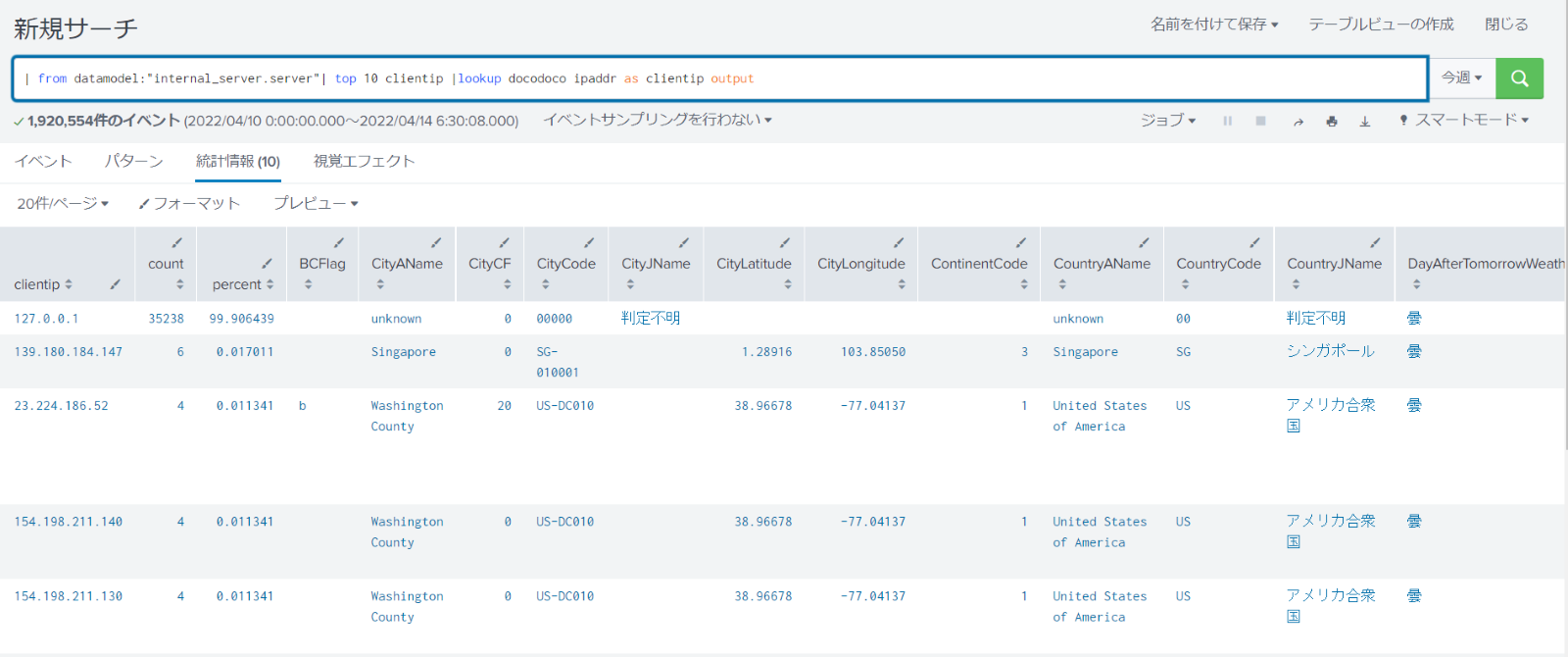
Task: Click the CountryJName value シンガポール
Action: (x=1331, y=351)
